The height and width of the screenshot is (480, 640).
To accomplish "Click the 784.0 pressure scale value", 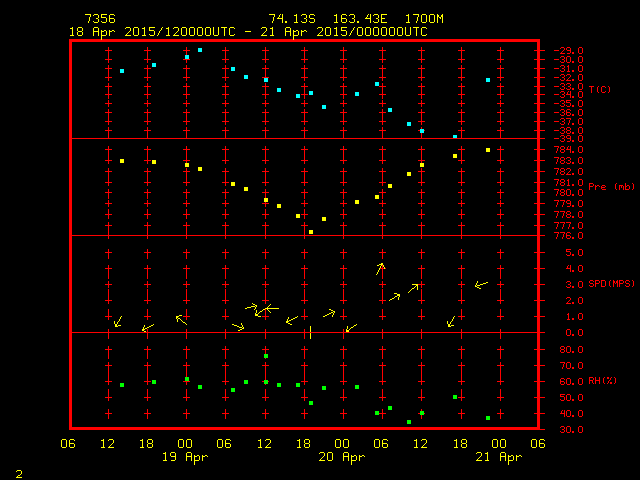I will click(x=555, y=150).
